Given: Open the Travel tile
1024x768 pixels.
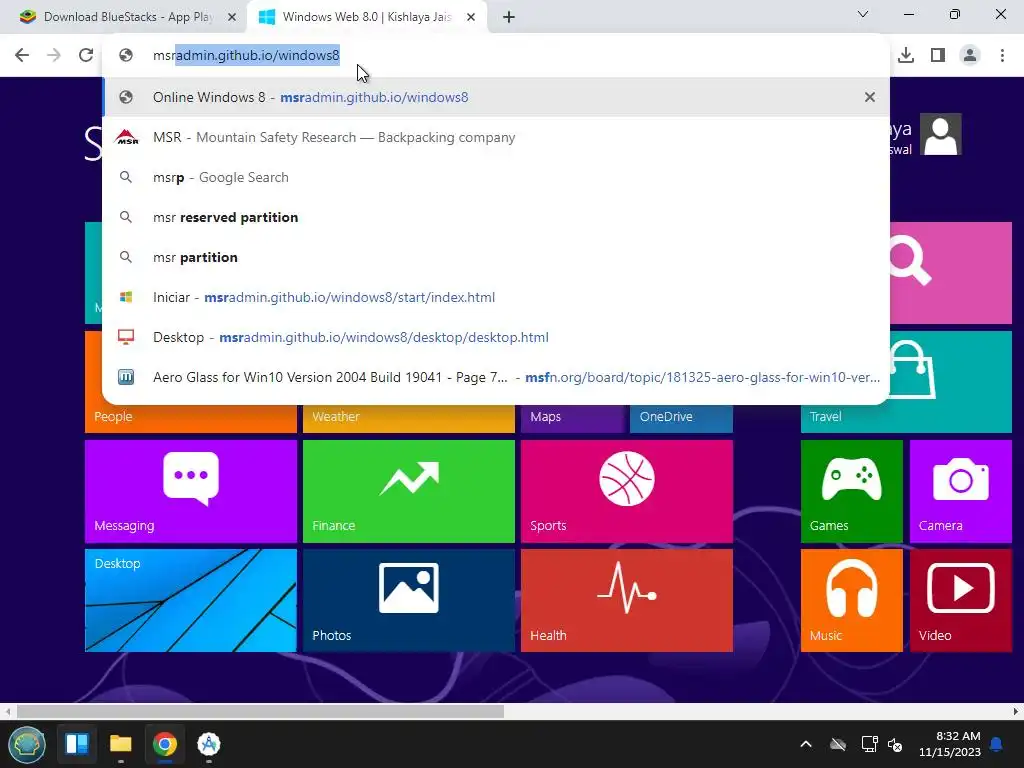Looking at the screenshot, I should point(906,417).
